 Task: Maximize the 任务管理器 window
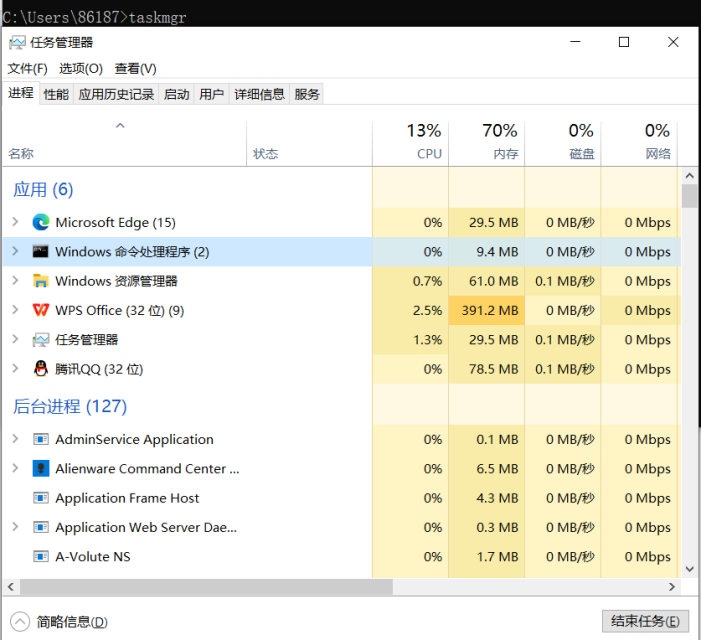[624, 42]
